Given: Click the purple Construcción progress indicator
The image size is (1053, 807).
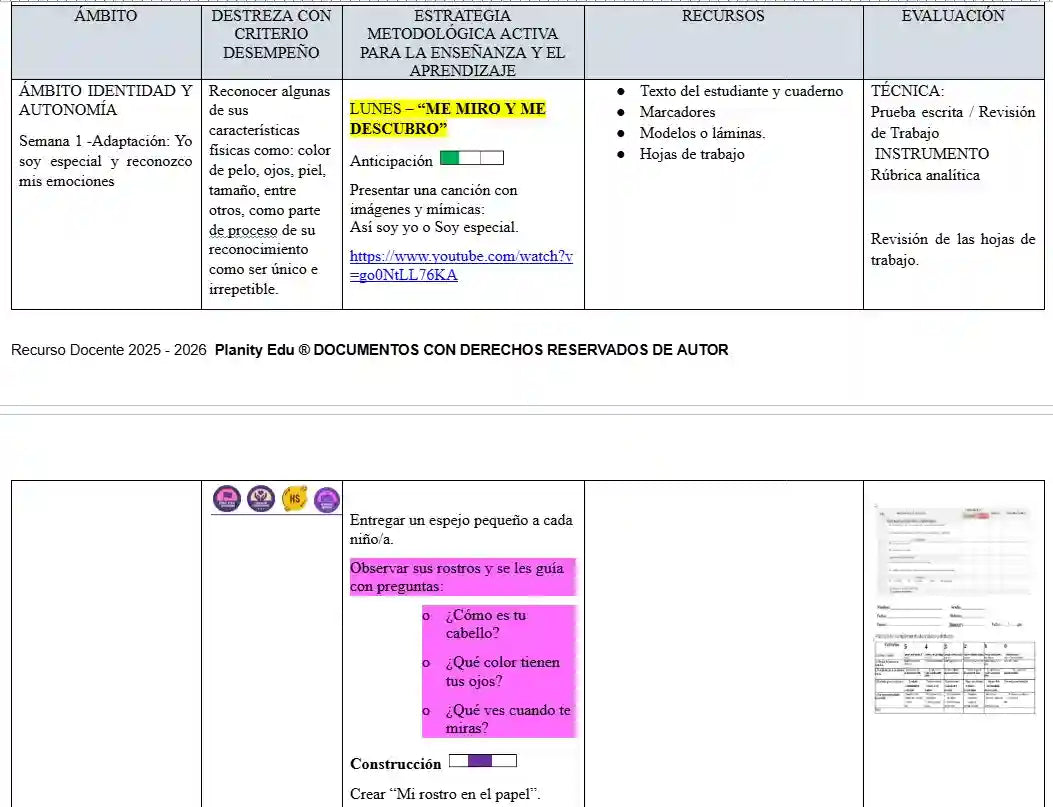Looking at the screenshot, I should point(483,760).
